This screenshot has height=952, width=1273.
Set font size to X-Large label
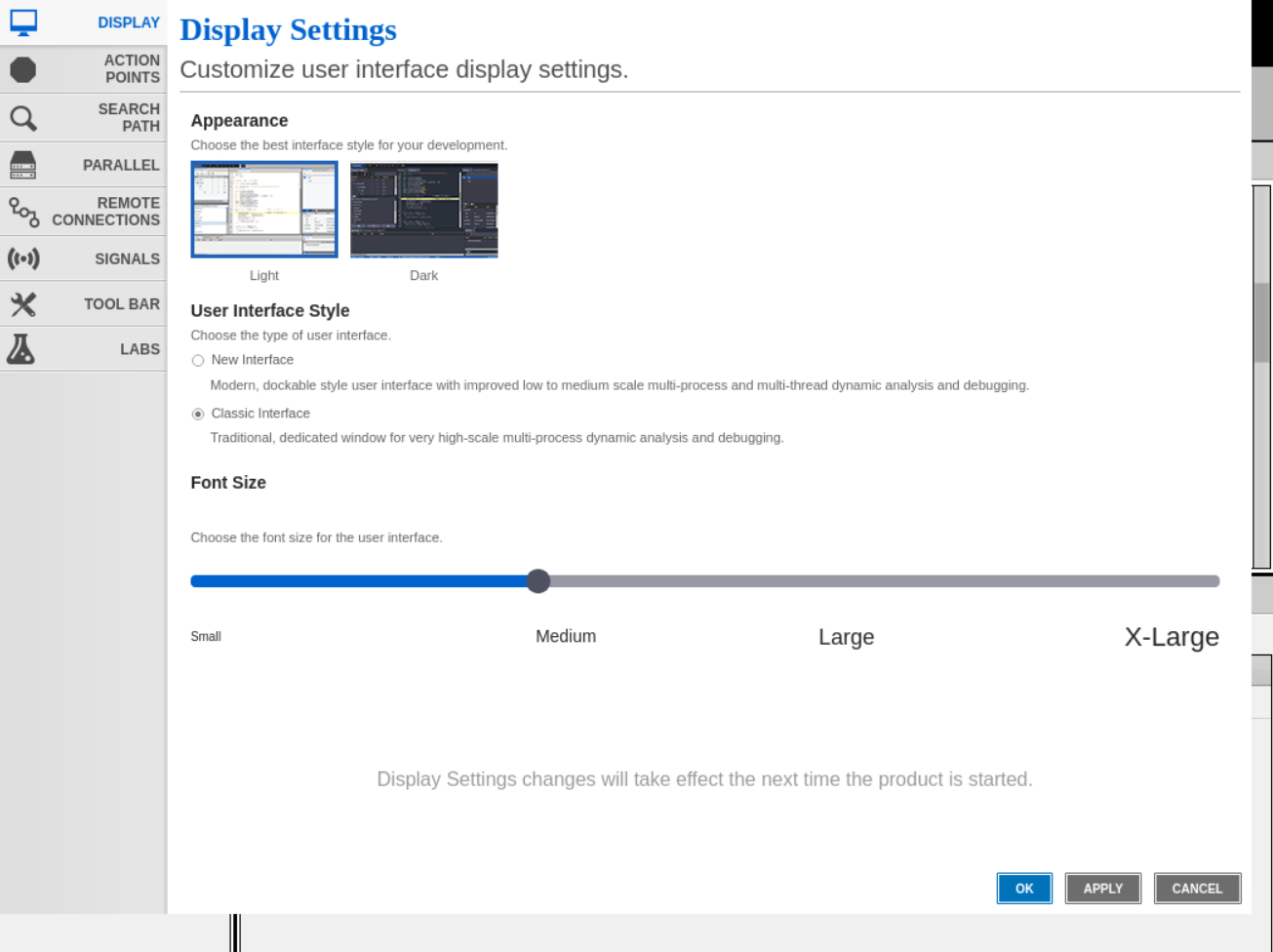(x=1171, y=637)
